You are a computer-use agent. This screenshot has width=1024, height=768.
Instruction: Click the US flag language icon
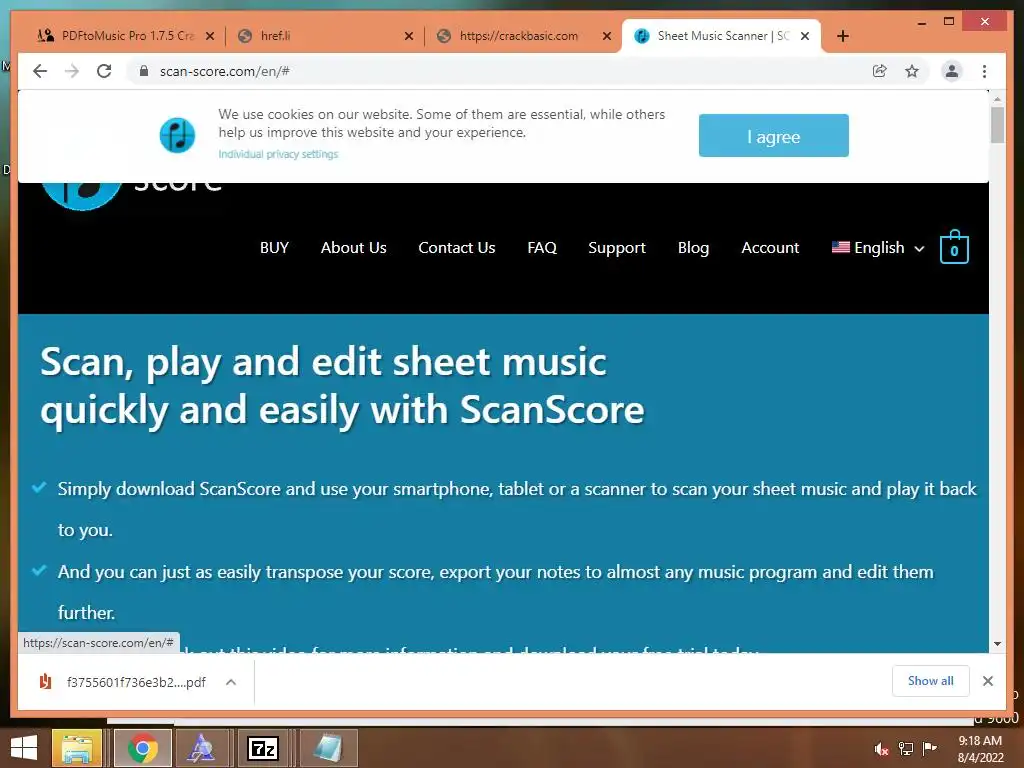[840, 248]
